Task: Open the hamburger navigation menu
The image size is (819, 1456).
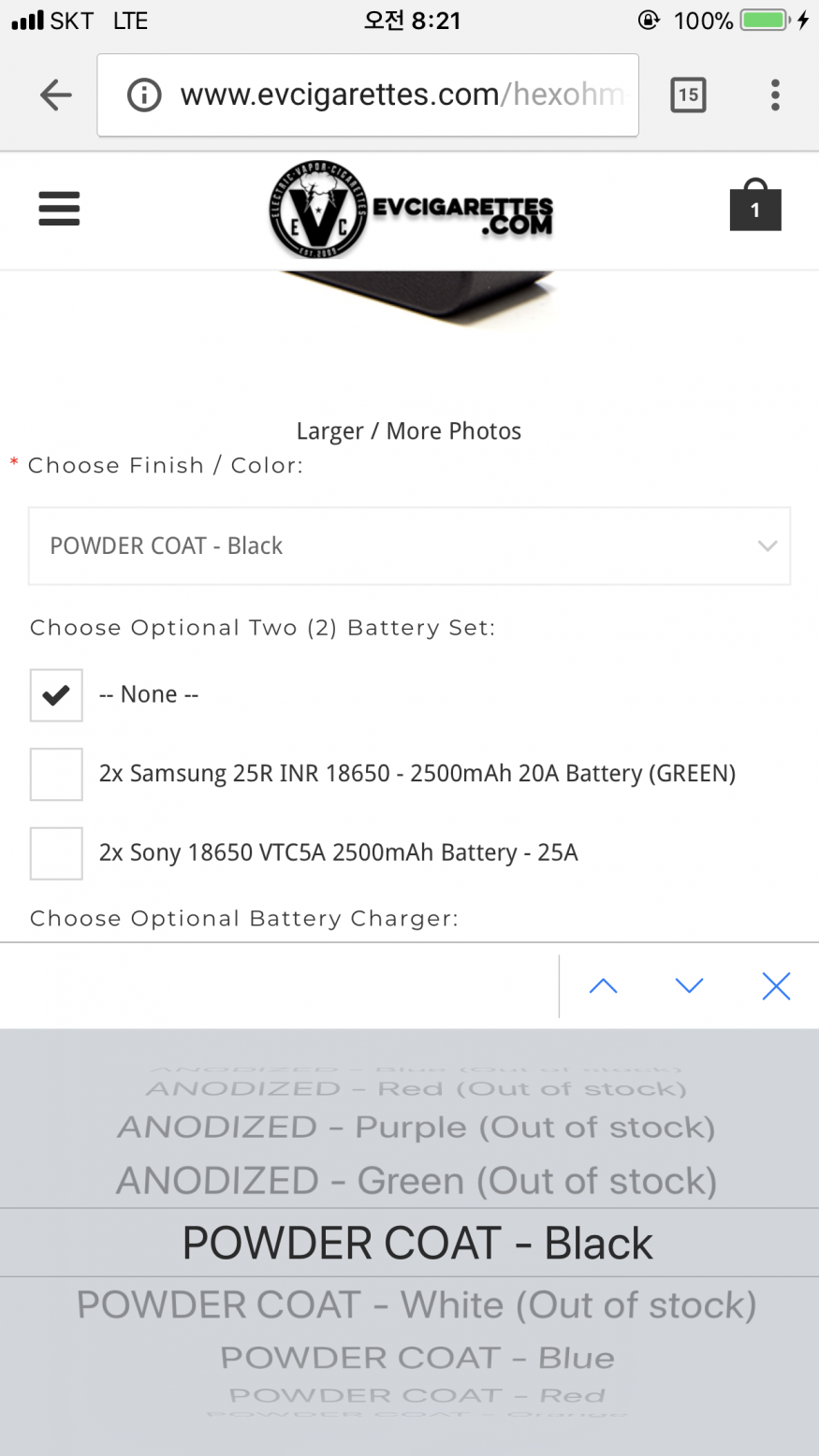Action: [59, 209]
